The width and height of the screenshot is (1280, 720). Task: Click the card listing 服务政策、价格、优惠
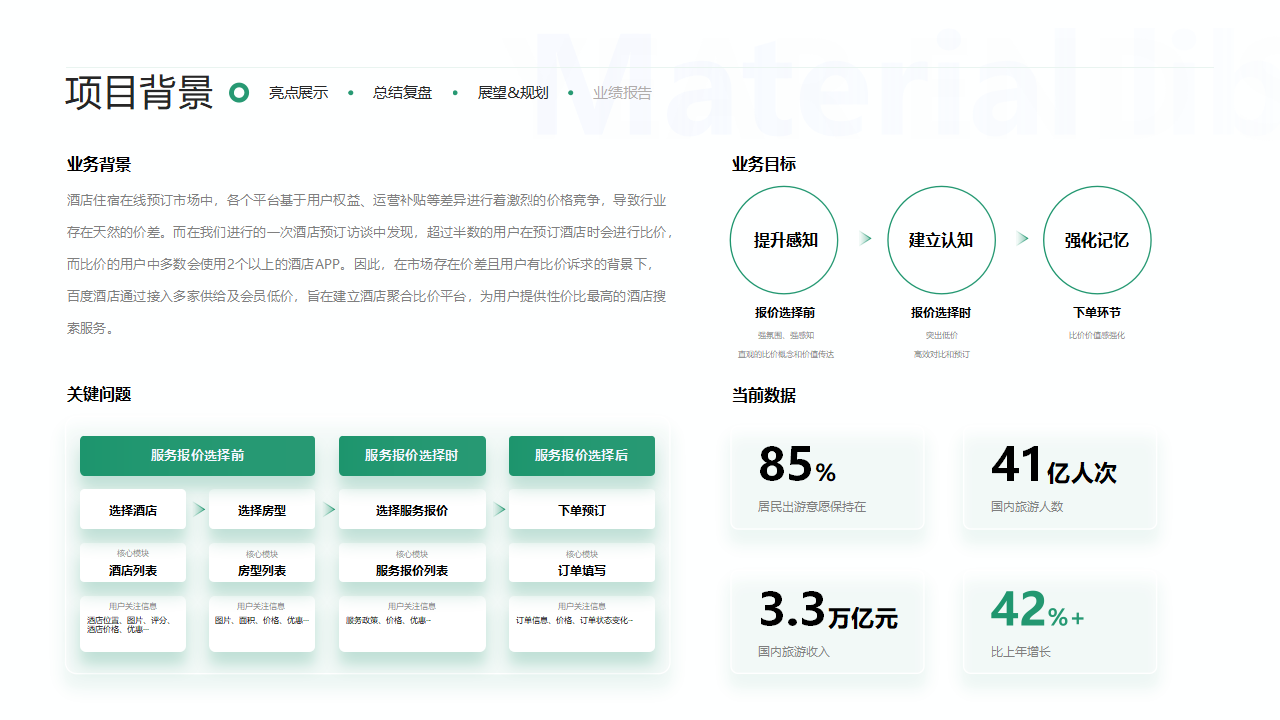(x=412, y=624)
